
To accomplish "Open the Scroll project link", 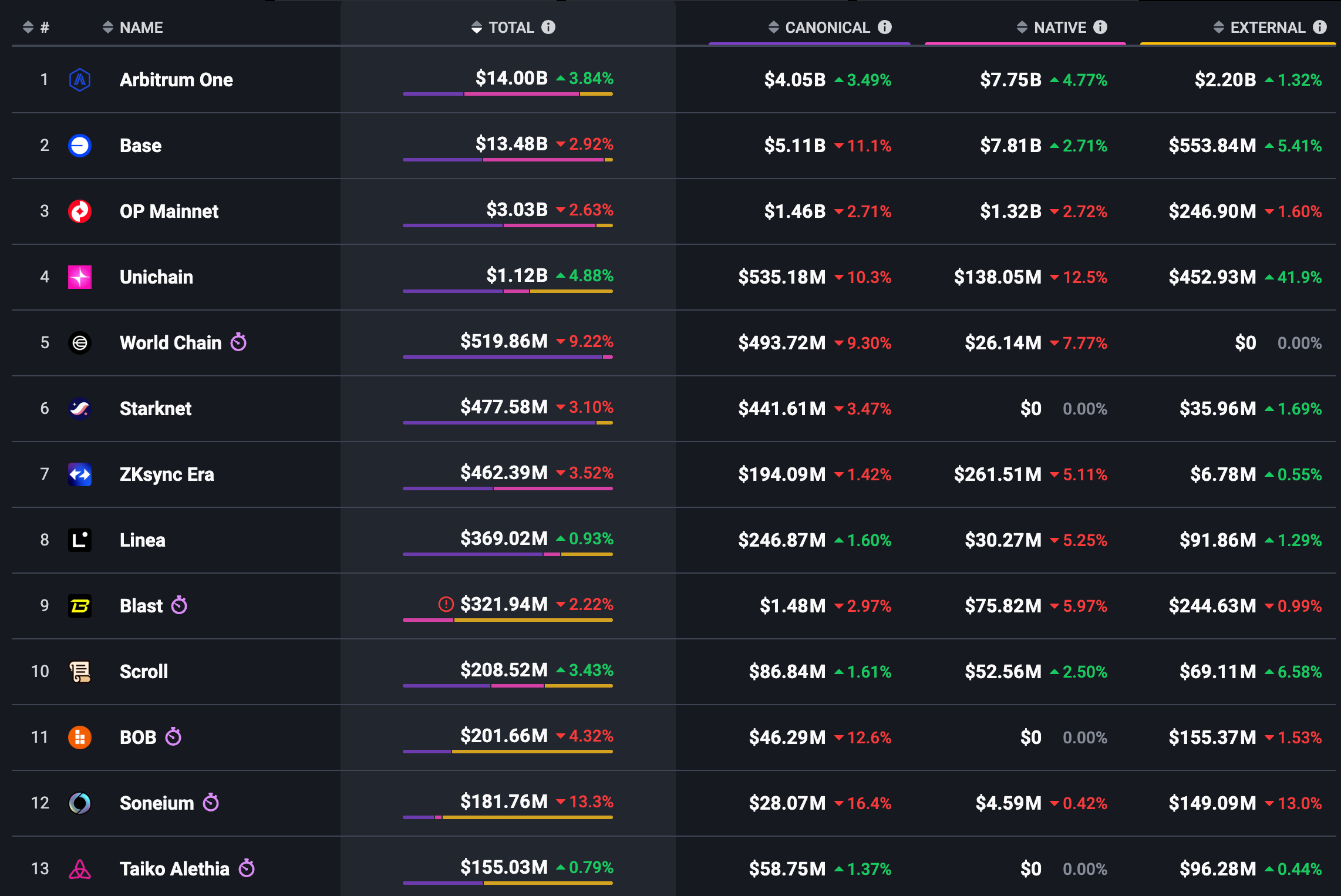I will (144, 671).
